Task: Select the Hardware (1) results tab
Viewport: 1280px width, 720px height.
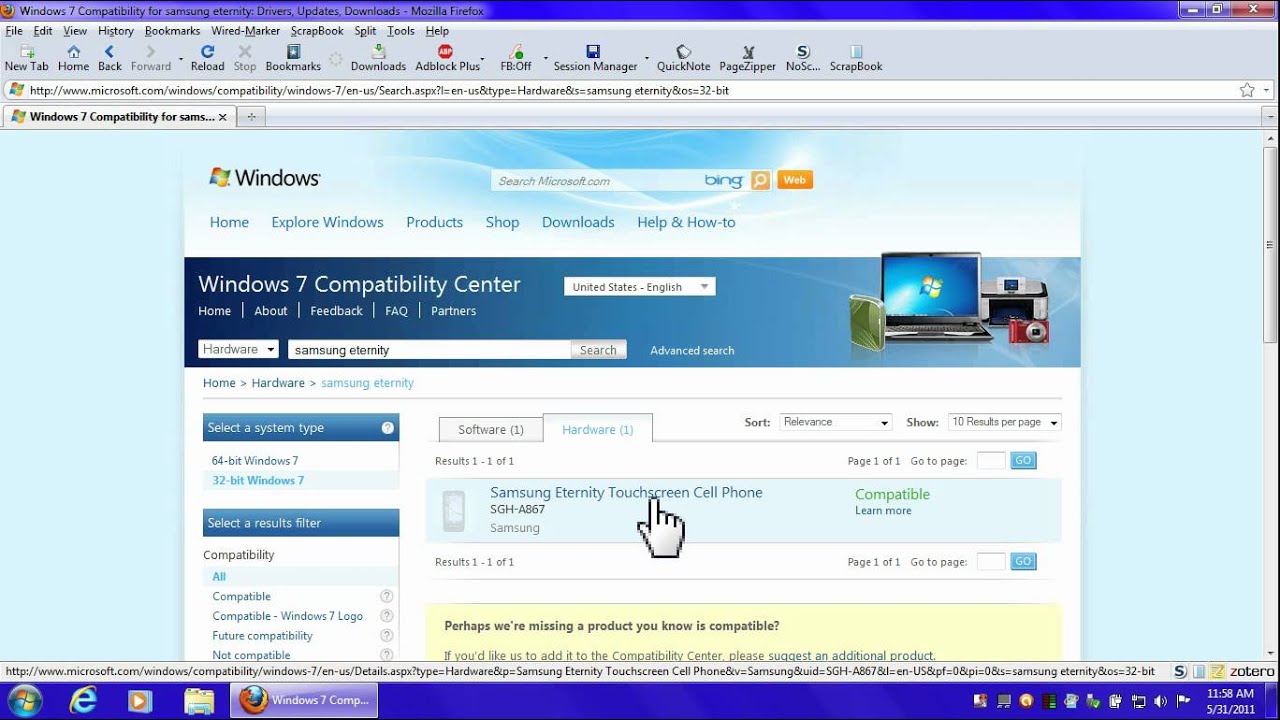Action: coord(598,429)
